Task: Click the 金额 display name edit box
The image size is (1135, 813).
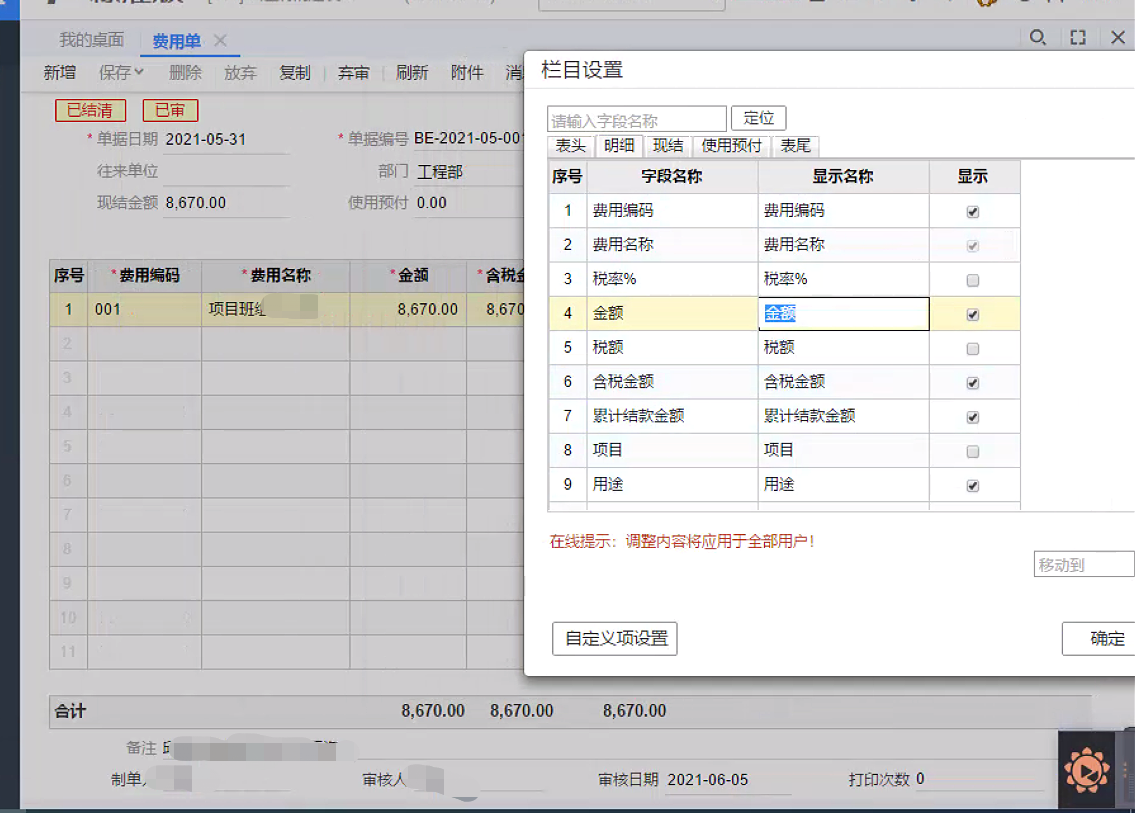Action: (844, 313)
